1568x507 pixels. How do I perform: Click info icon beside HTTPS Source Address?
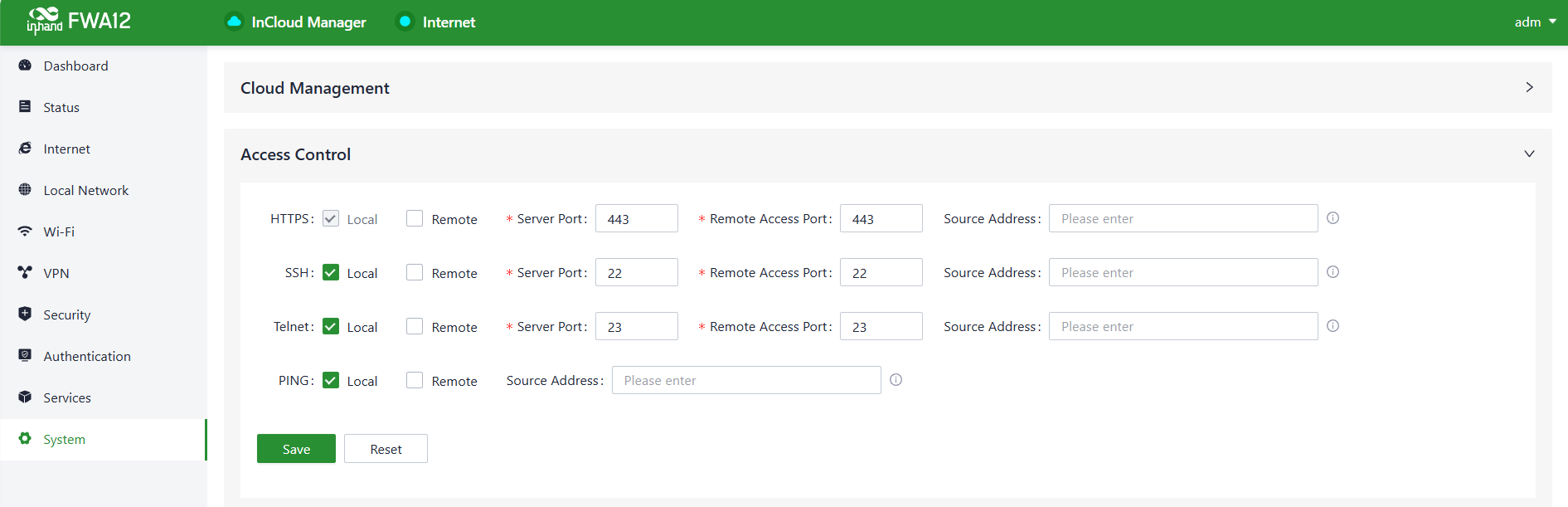tap(1333, 218)
